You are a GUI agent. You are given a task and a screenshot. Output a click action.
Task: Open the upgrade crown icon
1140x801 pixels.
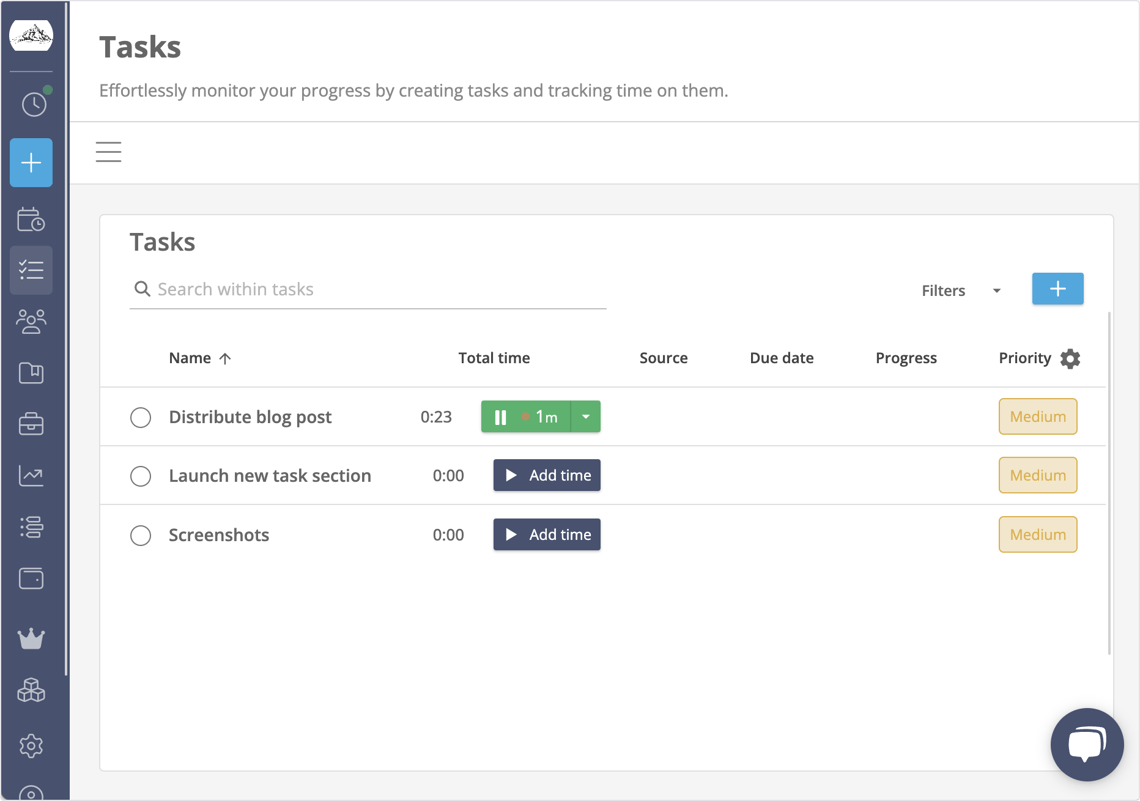tap(31, 638)
